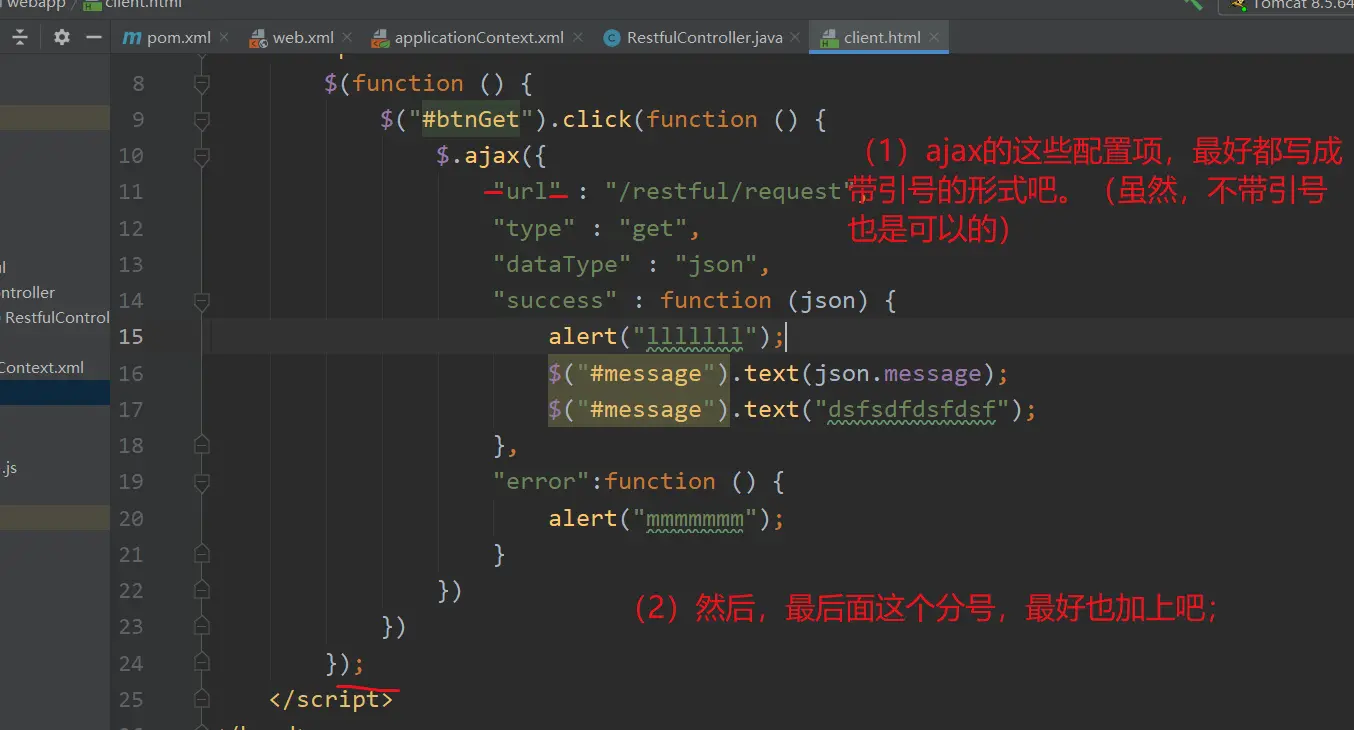Switch to the applicationContext.xml tab
The height and width of the screenshot is (730, 1354).
click(x=479, y=38)
